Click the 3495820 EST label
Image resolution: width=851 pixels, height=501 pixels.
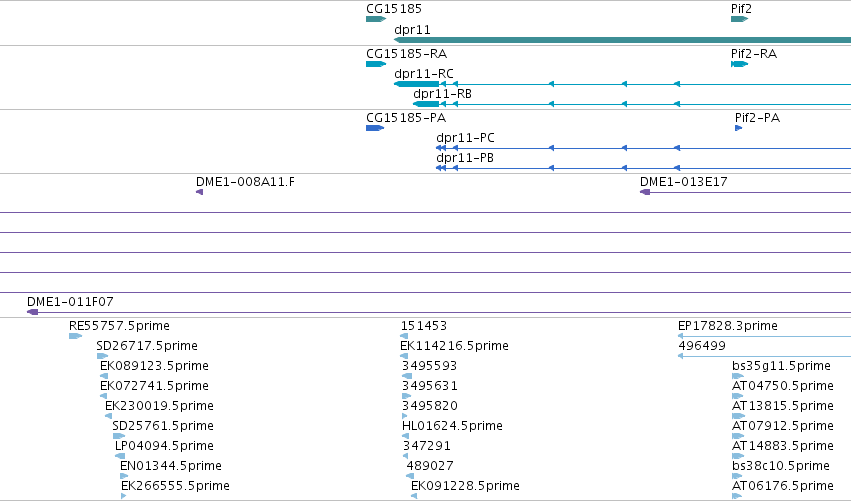(x=430, y=406)
